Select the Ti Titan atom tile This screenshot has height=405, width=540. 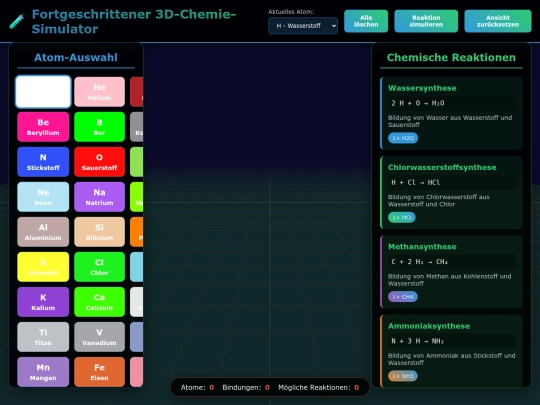[43, 337]
